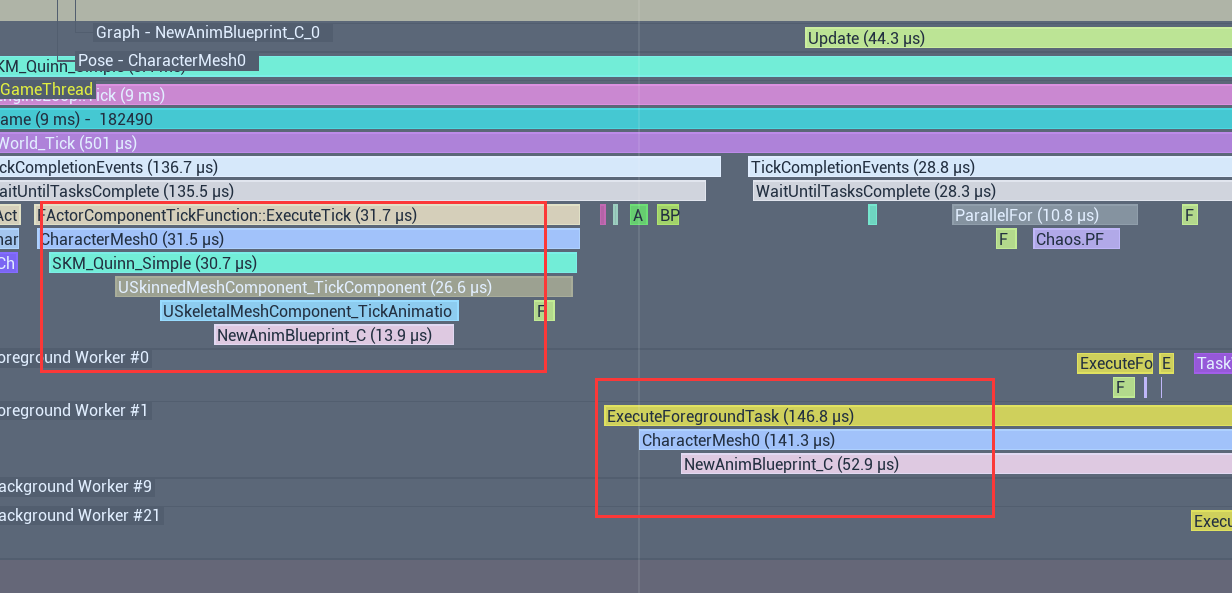Click the FActorComponentTickFunction::ExecuteTick event

click(308, 215)
